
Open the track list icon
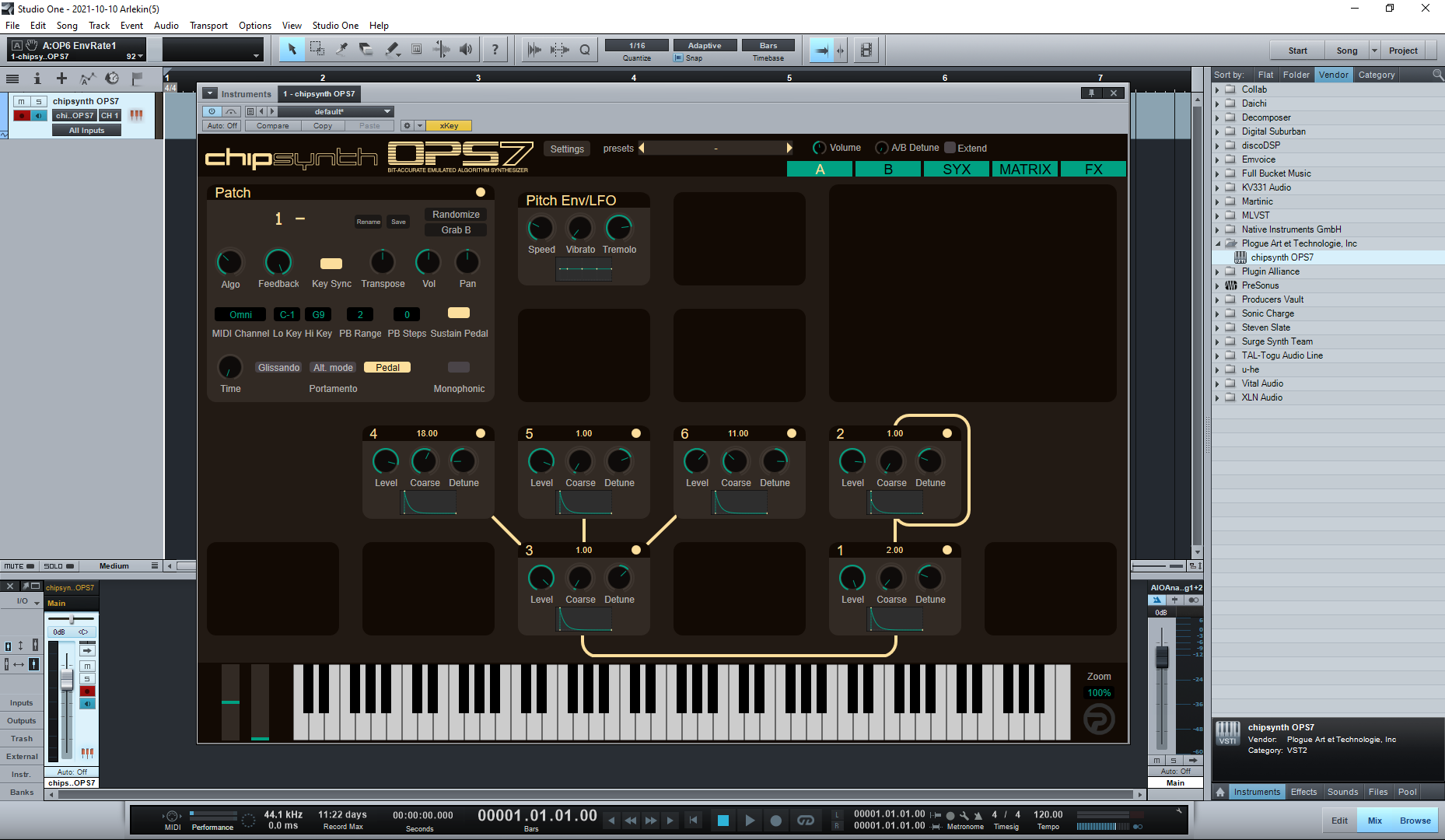[12, 78]
